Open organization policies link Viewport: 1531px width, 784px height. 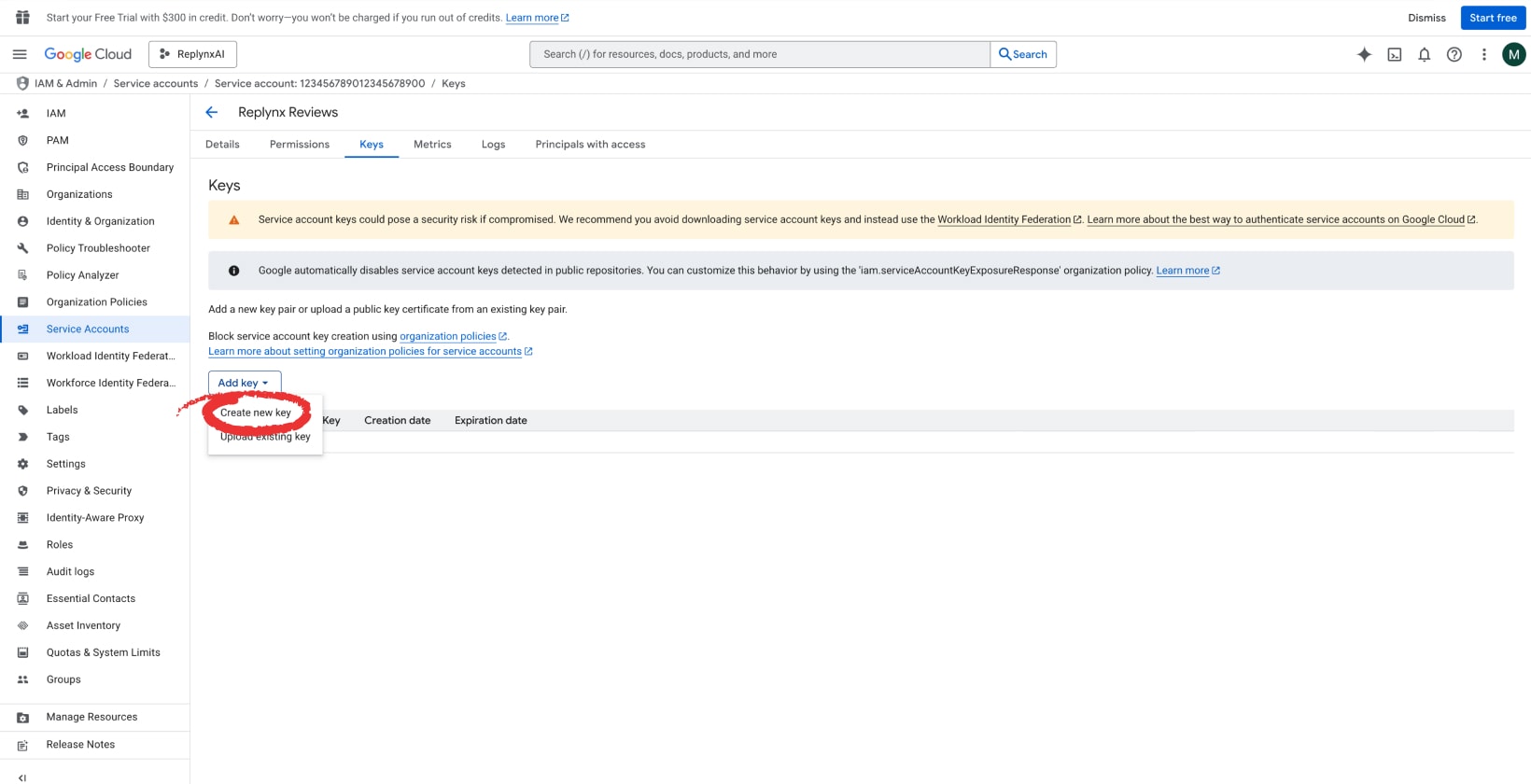click(x=453, y=336)
